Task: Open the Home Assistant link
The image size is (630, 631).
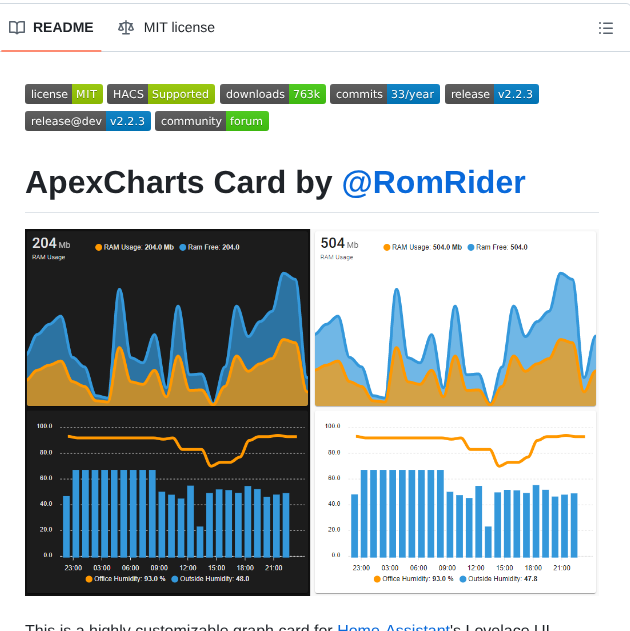Action: (x=393, y=627)
